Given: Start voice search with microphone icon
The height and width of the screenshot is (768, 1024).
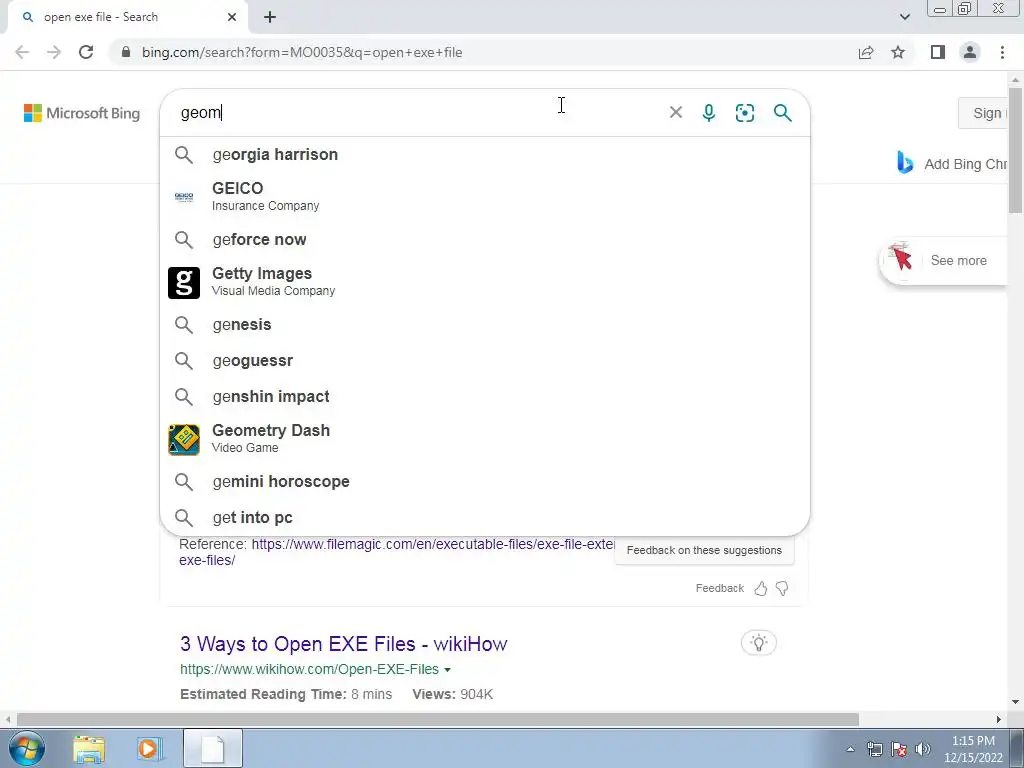Looking at the screenshot, I should (709, 112).
